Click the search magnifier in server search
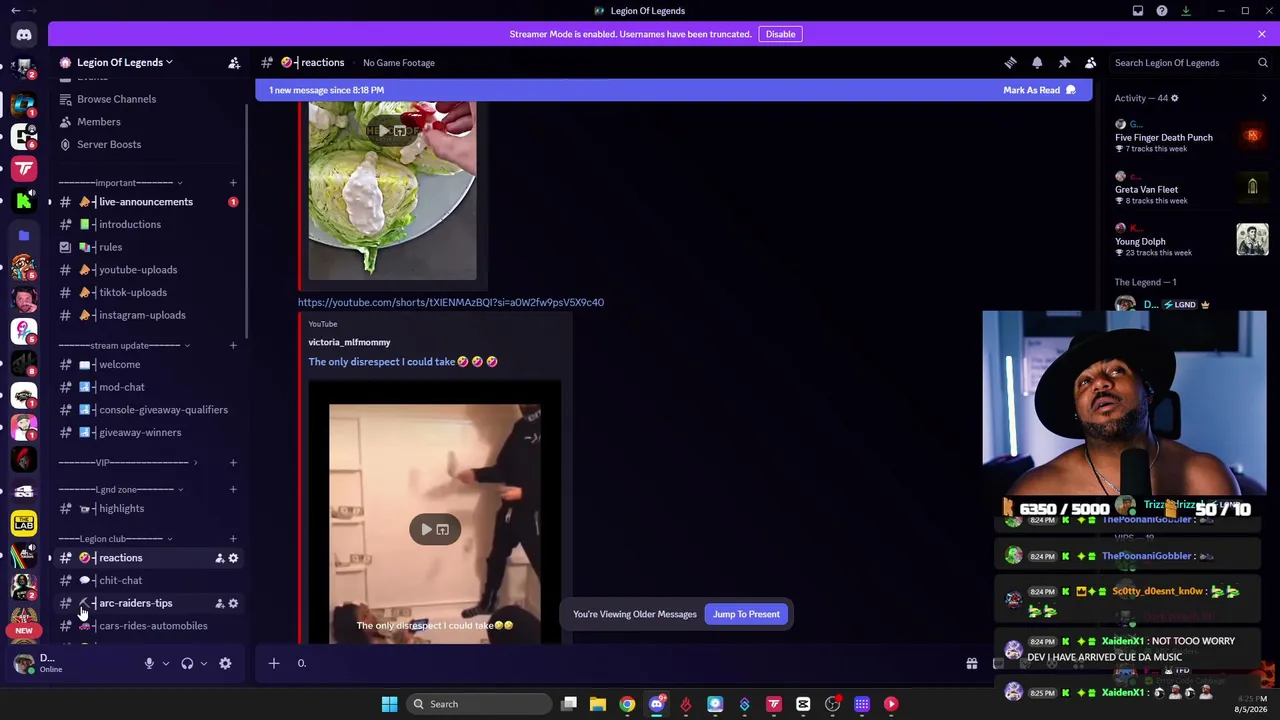The image size is (1280, 720). coord(1263,63)
